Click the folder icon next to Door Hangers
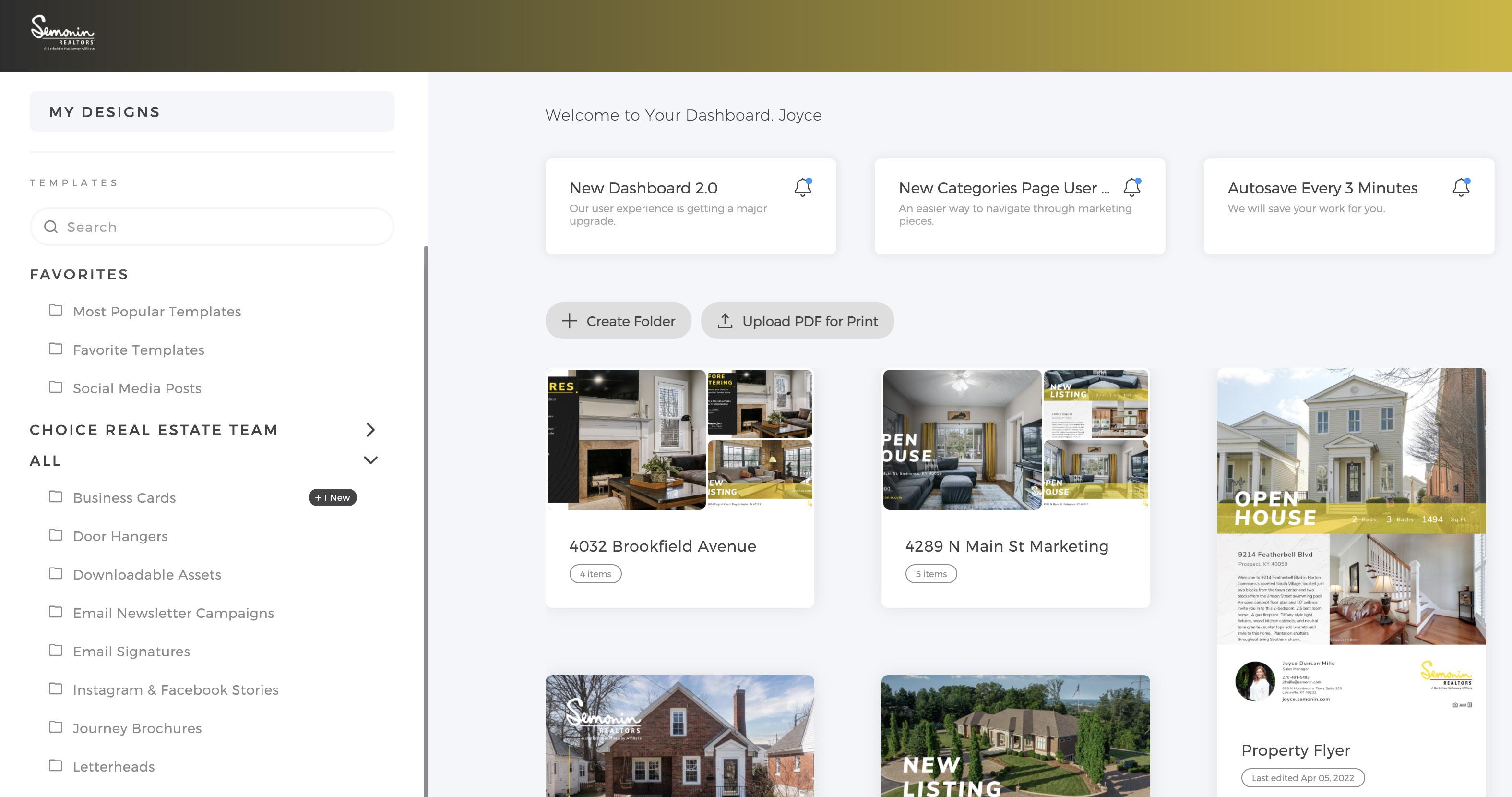The width and height of the screenshot is (1512, 797). pos(56,535)
